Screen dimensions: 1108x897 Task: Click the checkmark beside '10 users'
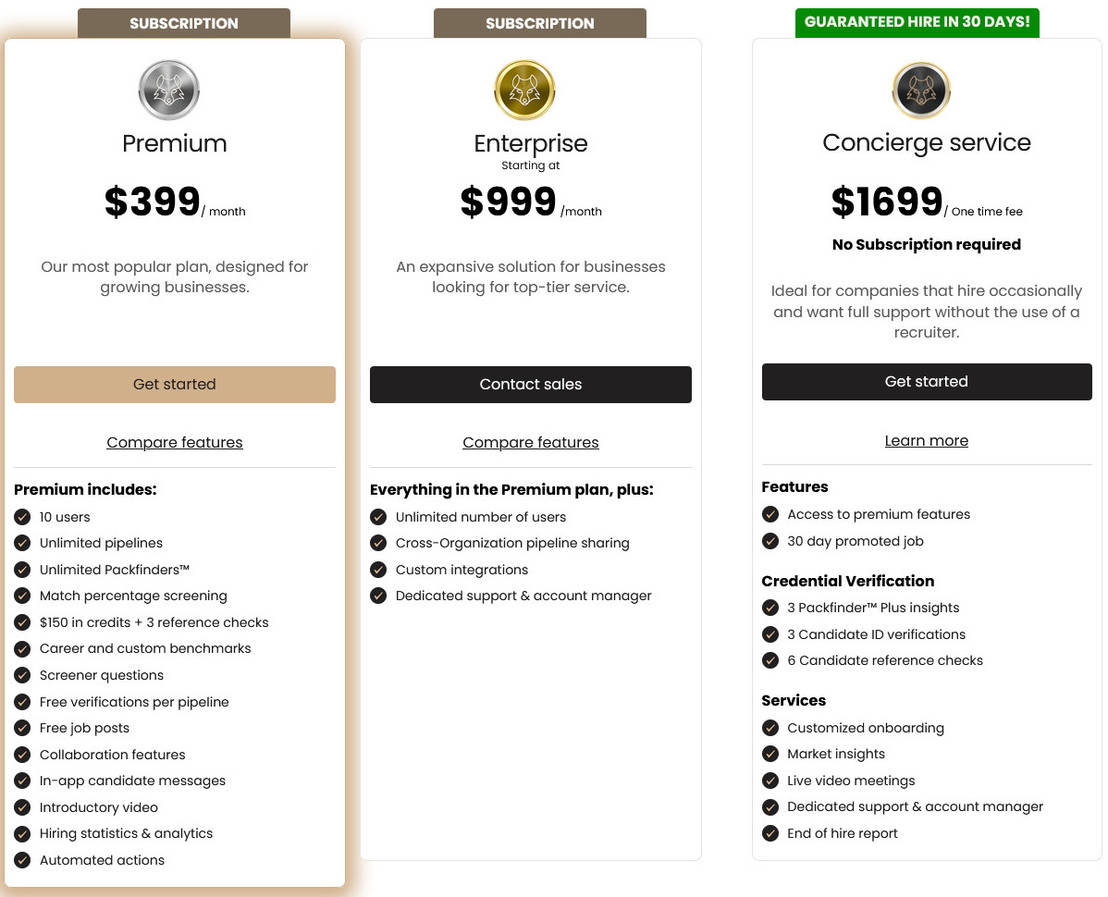point(22,517)
